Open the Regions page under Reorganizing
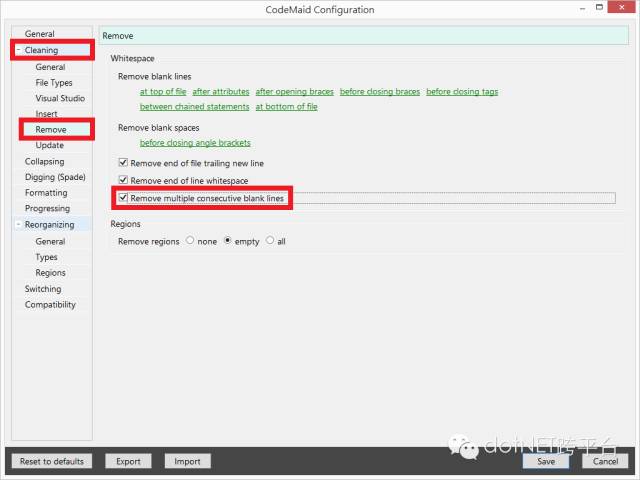The height and width of the screenshot is (480, 640). (50, 273)
